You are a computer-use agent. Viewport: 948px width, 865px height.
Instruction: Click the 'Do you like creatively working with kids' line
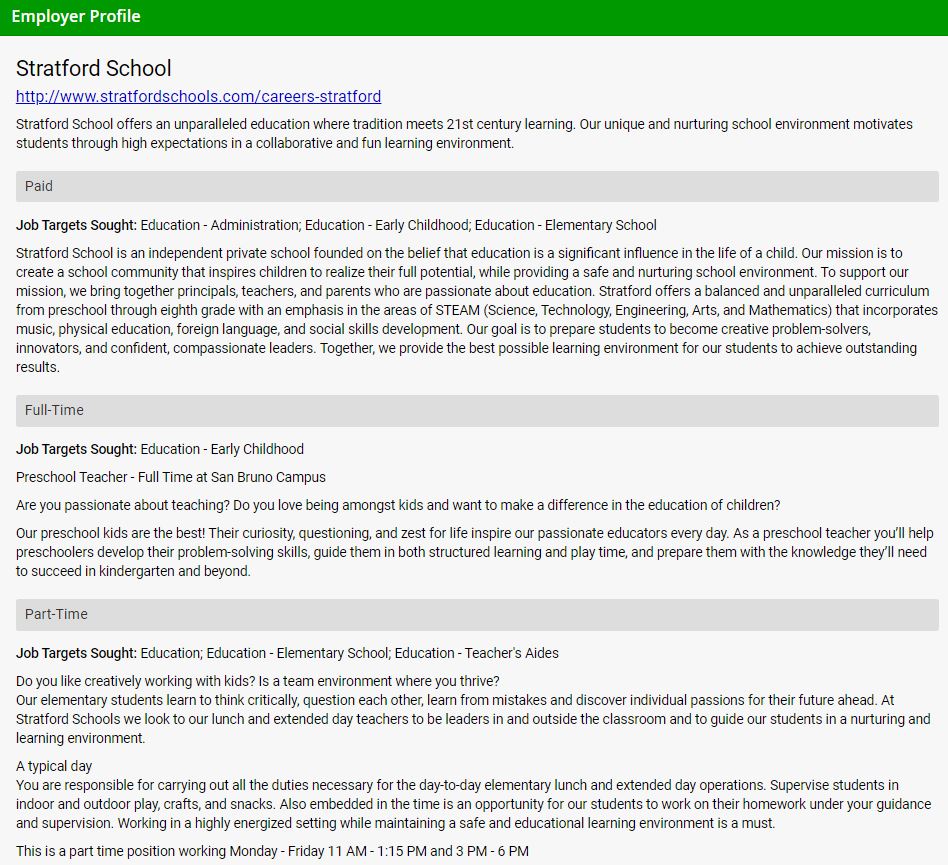257,681
